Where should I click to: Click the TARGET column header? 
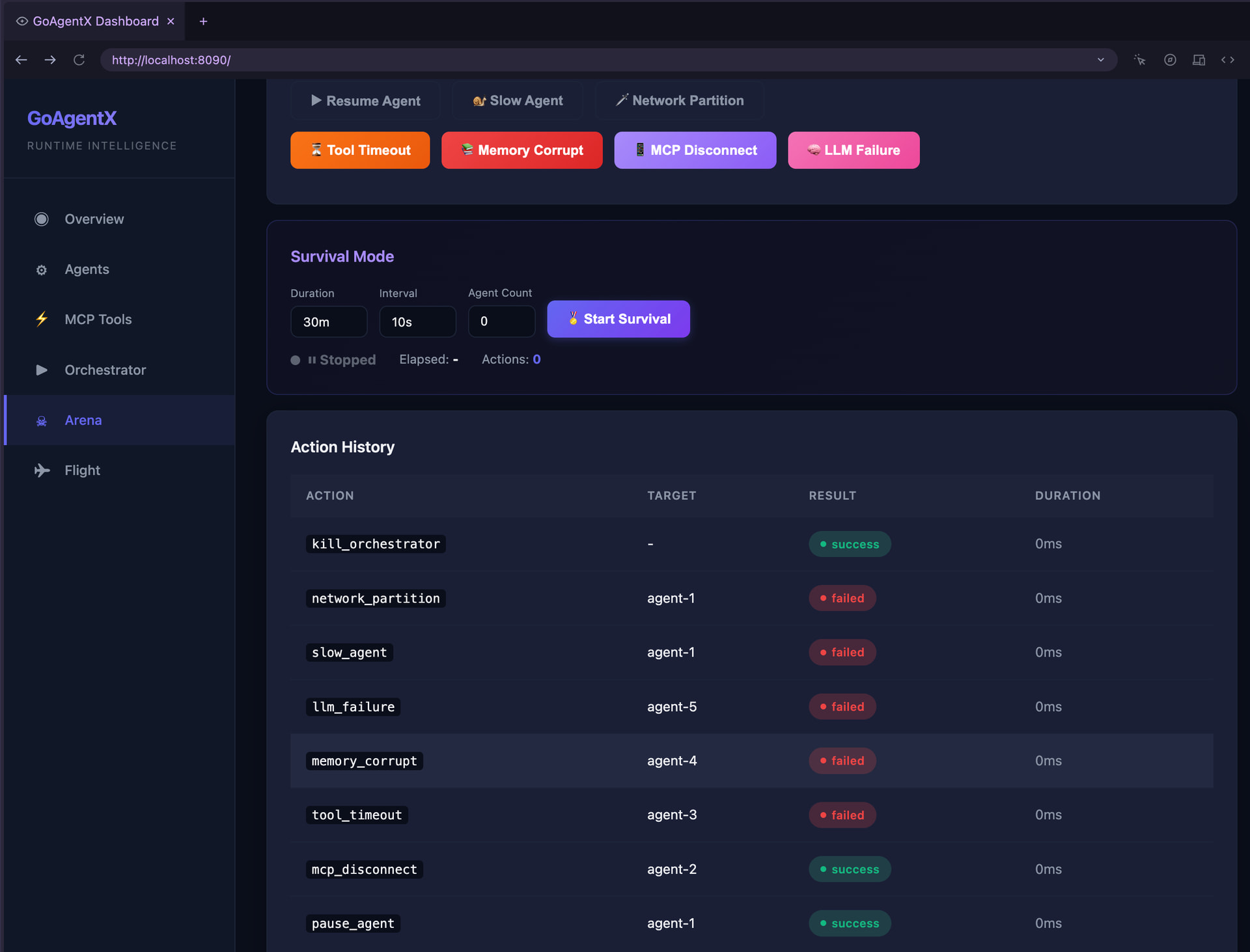(671, 496)
